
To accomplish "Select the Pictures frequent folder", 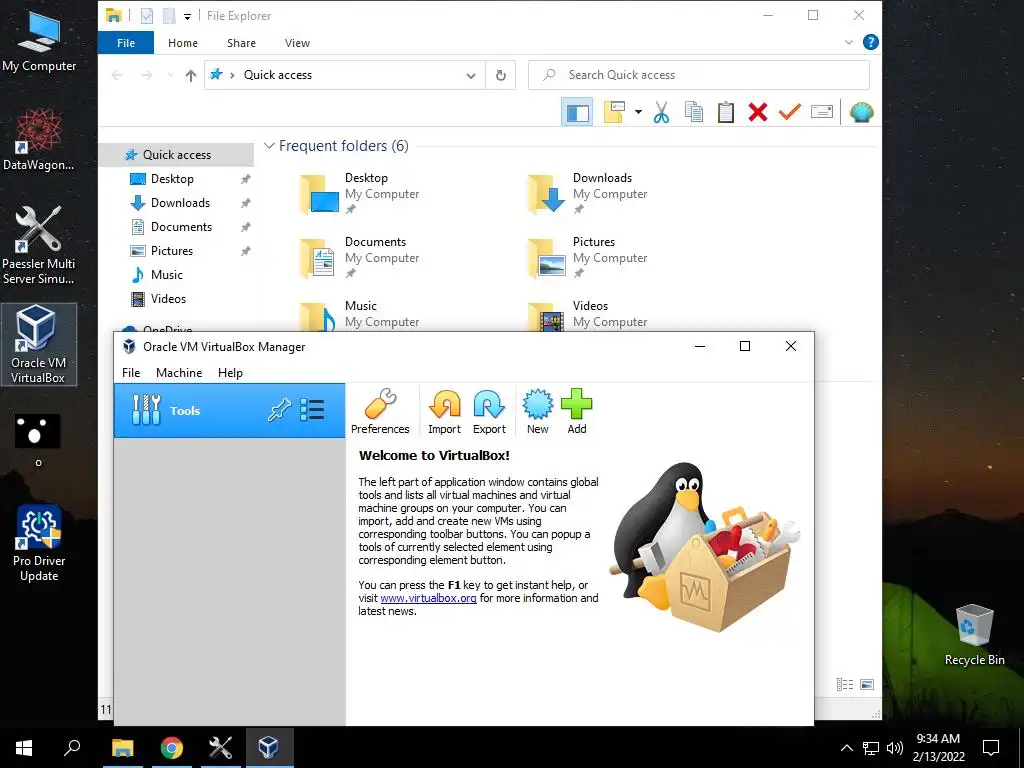I will point(588,257).
